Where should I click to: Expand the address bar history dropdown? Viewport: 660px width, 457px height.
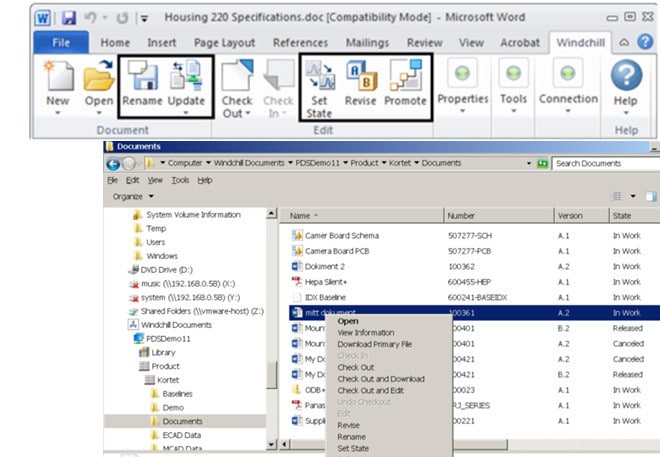(x=529, y=163)
